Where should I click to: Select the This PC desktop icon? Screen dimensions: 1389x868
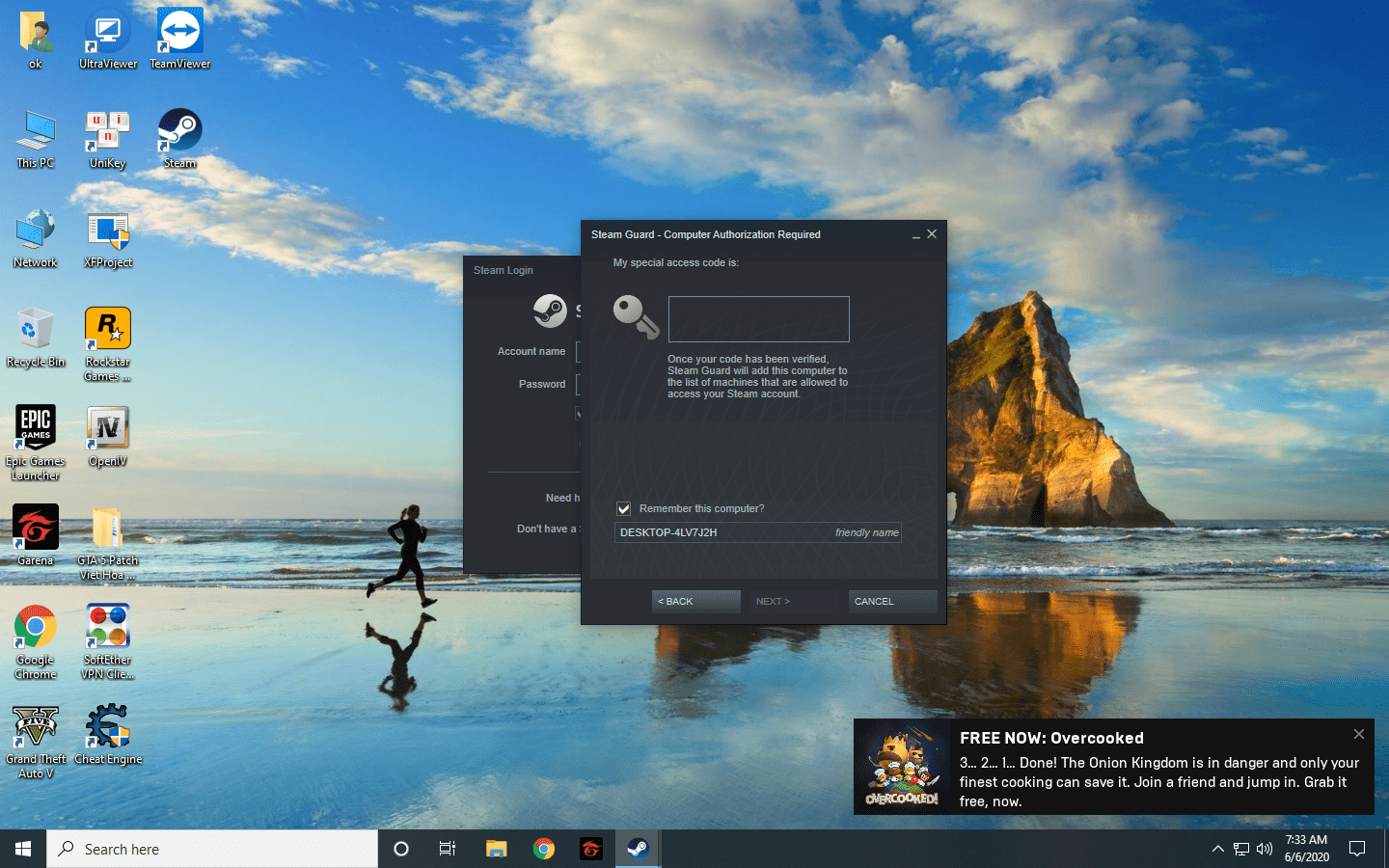(36, 140)
